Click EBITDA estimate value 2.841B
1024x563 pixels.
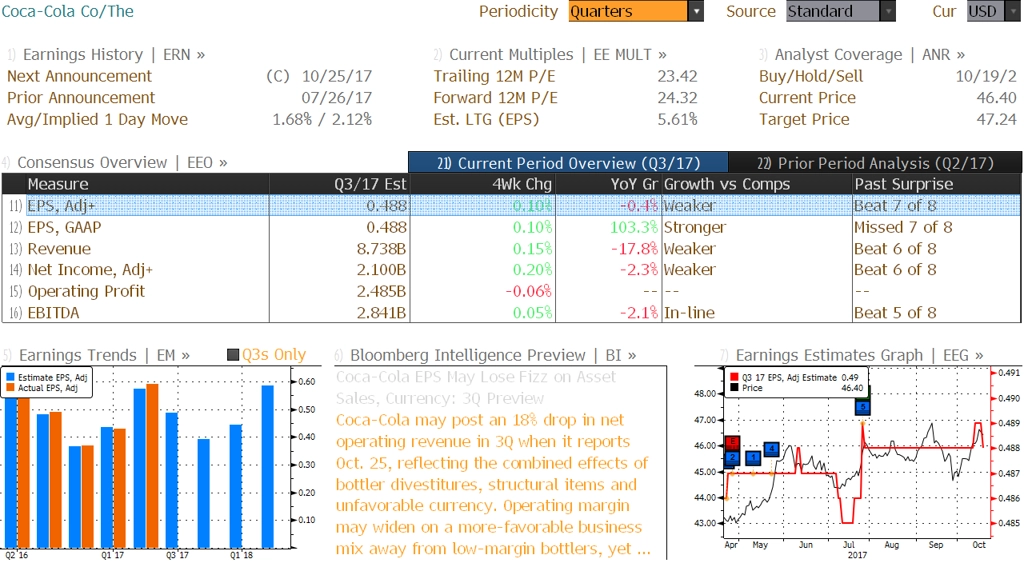point(381,313)
